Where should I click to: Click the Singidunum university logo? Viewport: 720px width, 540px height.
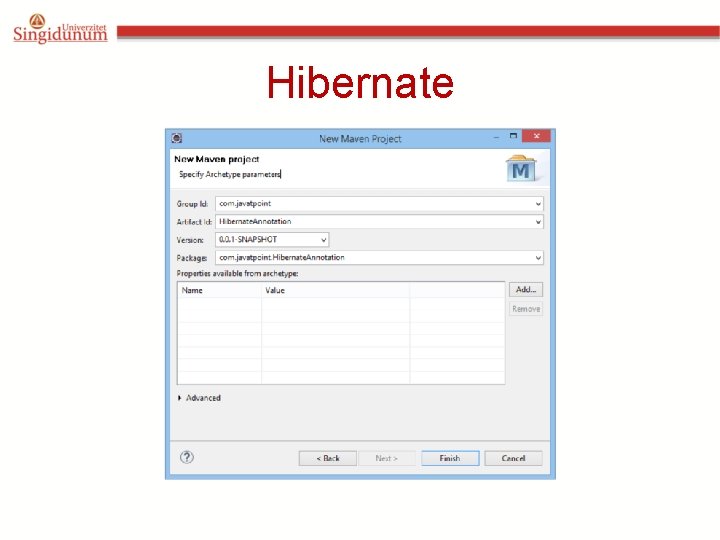[x=60, y=28]
